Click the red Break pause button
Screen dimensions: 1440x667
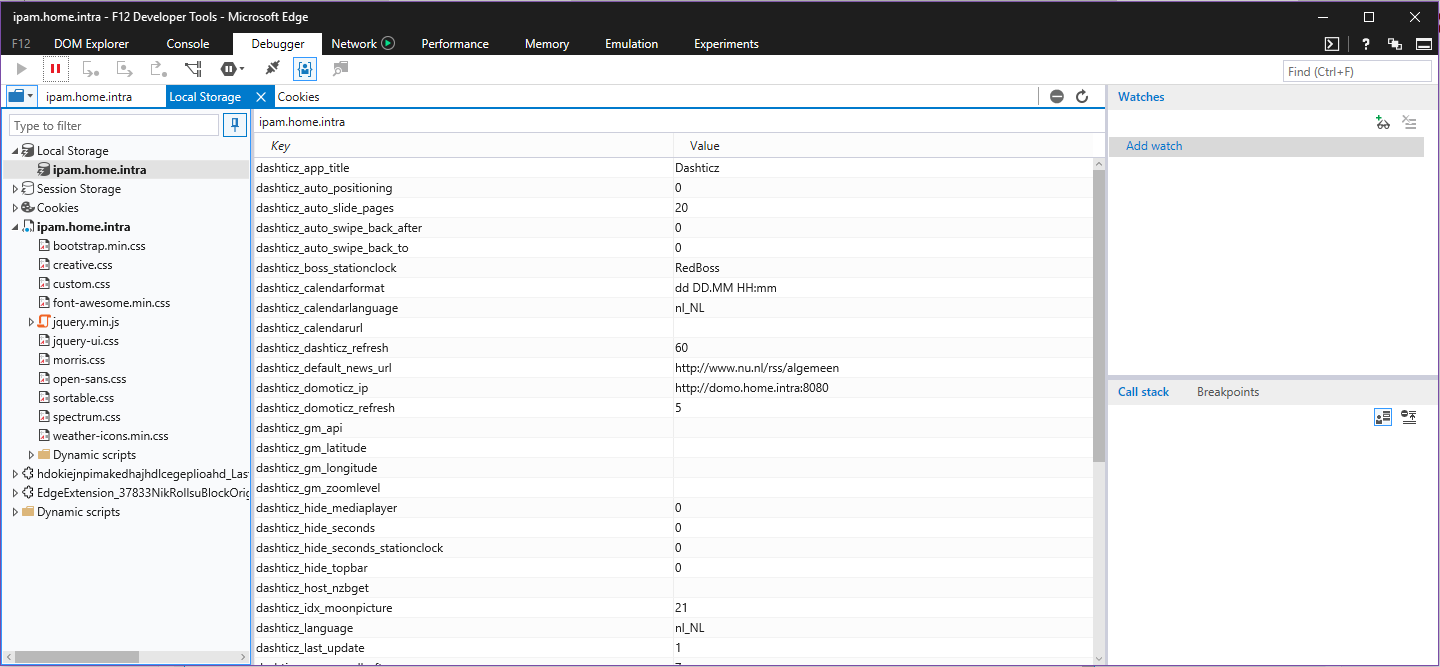pos(55,69)
